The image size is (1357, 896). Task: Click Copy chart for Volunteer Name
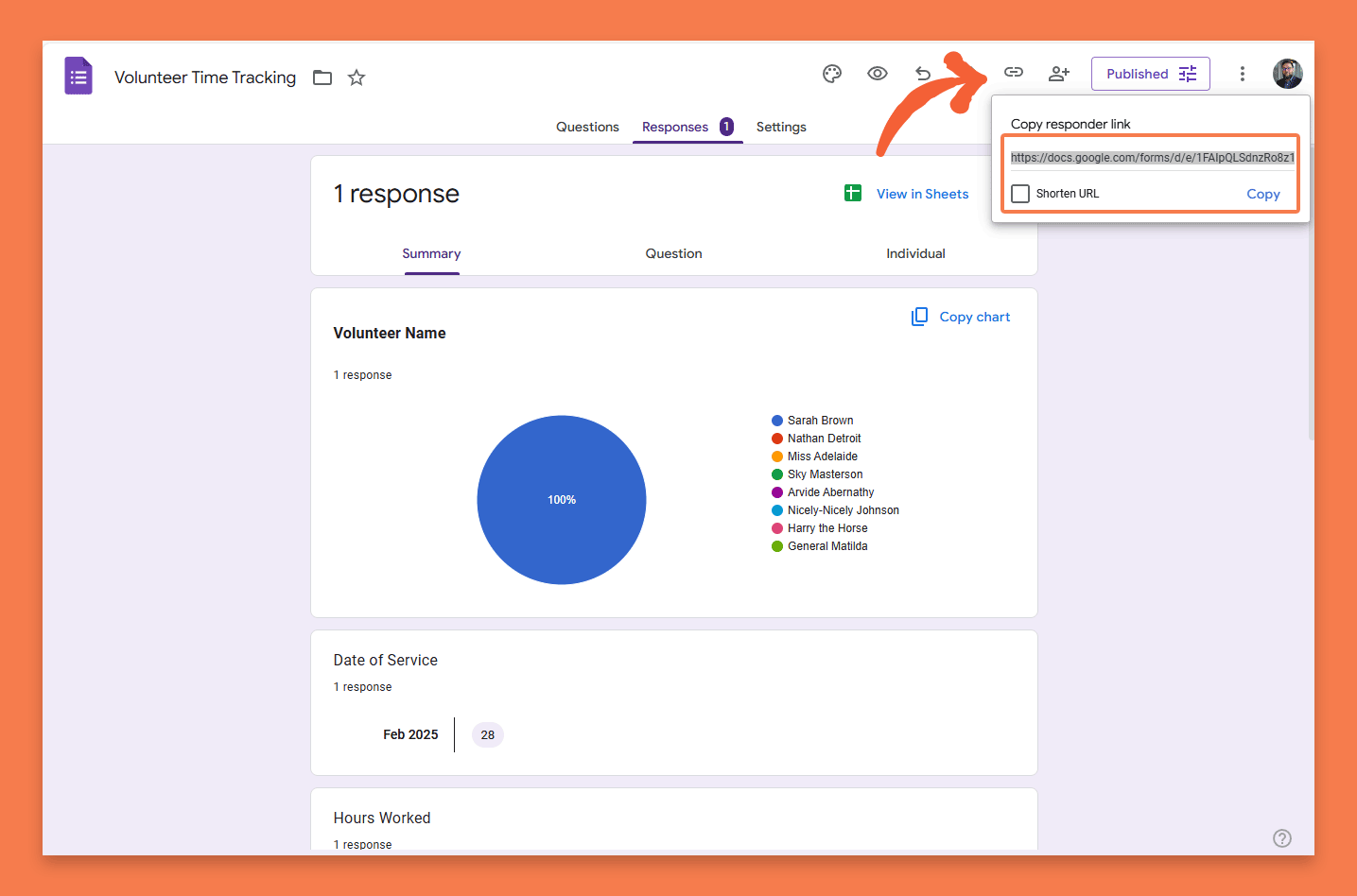tap(961, 317)
